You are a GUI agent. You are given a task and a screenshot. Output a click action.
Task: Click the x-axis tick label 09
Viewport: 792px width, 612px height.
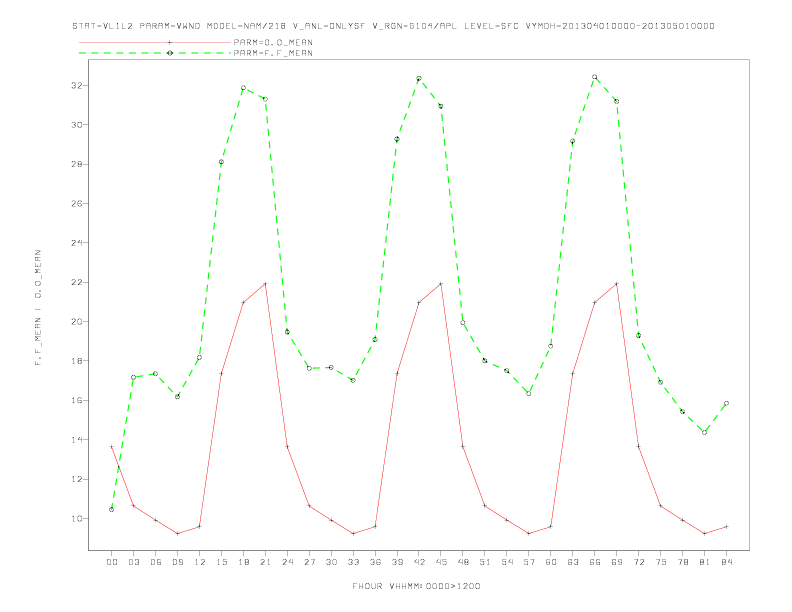coord(177,562)
